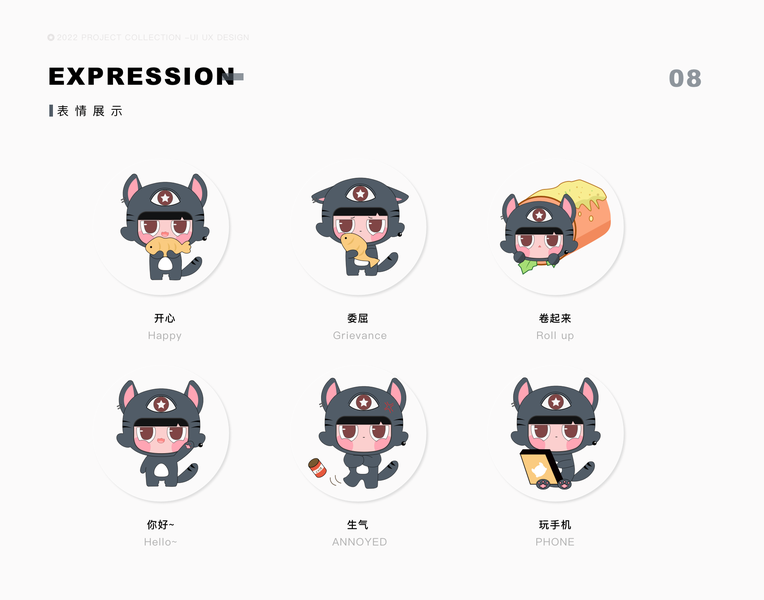This screenshot has height=600, width=764.
Task: Click the Happy cat character holding fish
Action: 164,227
